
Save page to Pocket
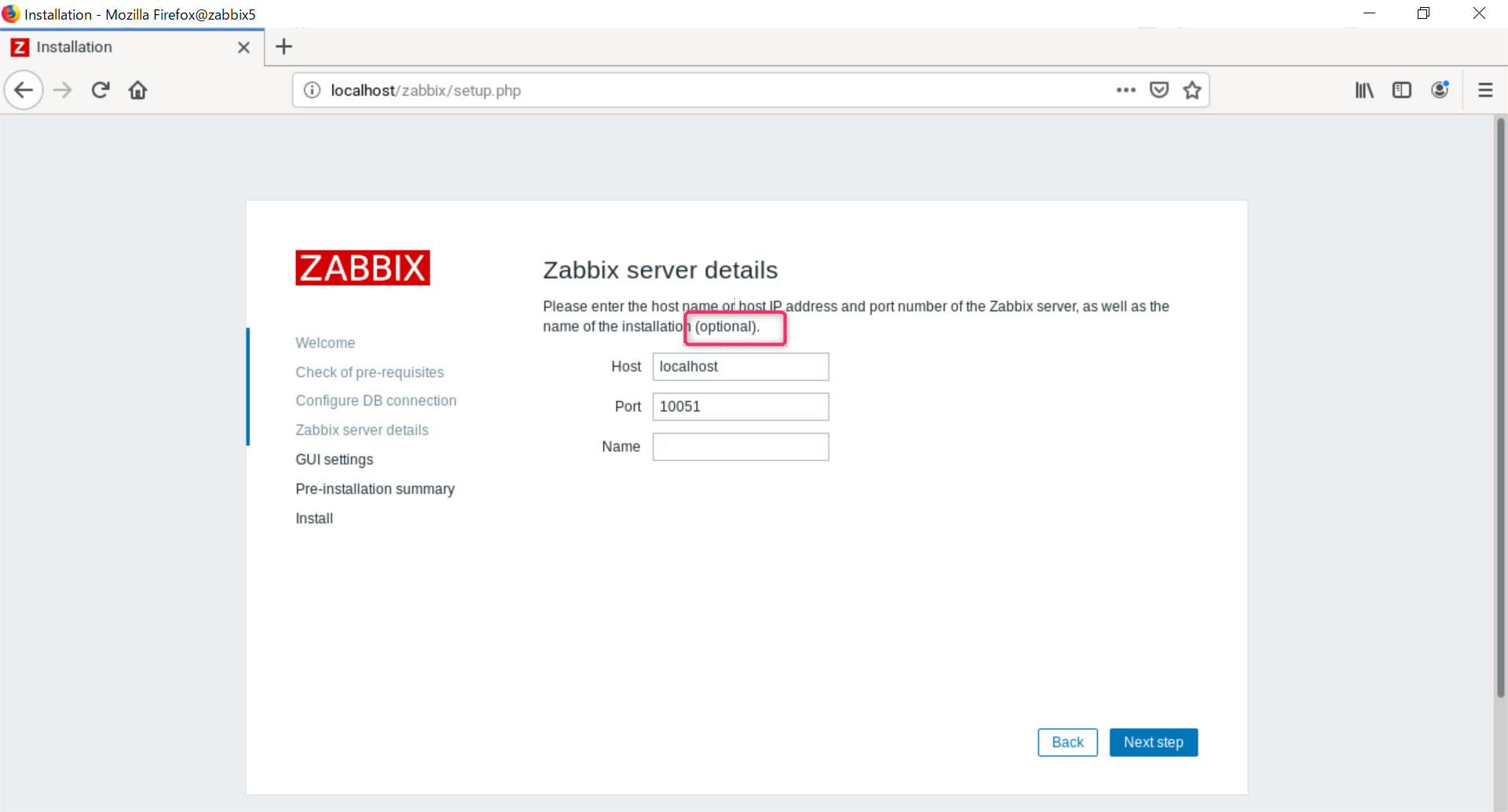(x=1159, y=90)
